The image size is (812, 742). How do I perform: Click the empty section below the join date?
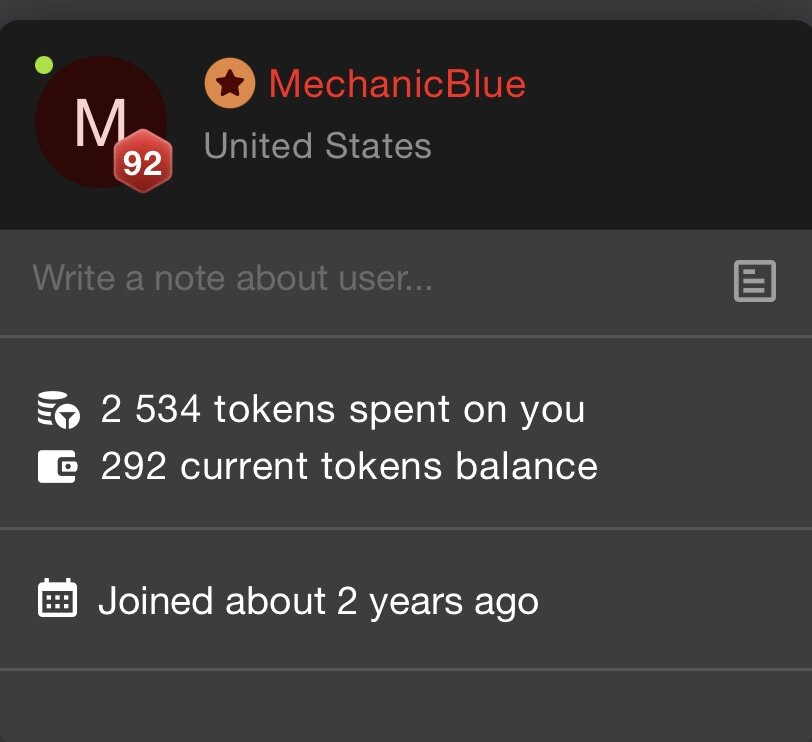point(406,706)
